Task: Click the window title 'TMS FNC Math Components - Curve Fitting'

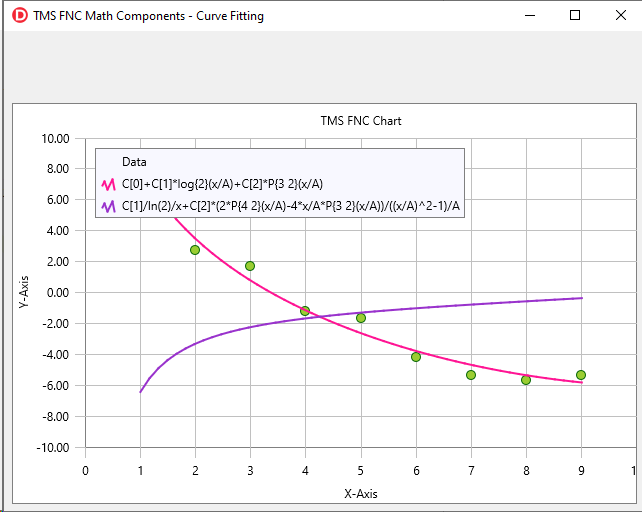Action: click(149, 16)
